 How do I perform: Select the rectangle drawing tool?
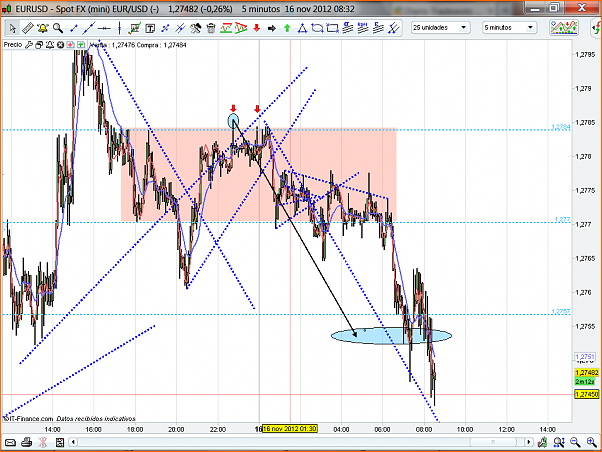[x=332, y=28]
